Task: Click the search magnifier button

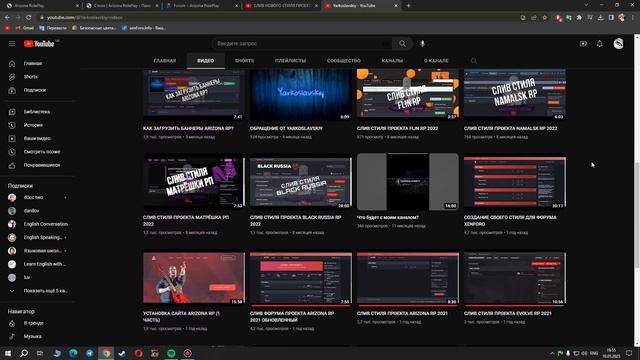Action: coord(402,44)
